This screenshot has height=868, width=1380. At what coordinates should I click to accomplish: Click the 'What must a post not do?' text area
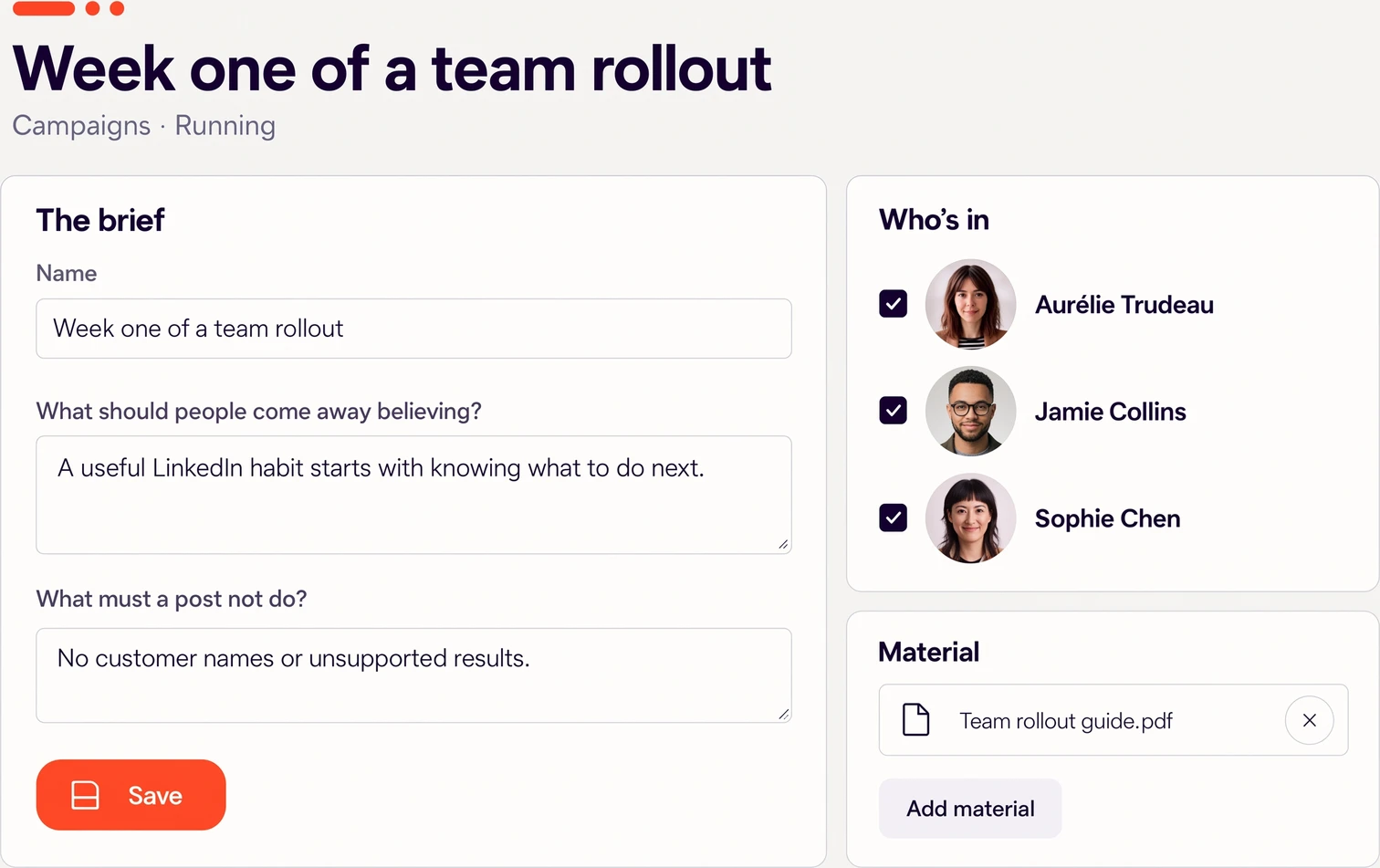413,675
